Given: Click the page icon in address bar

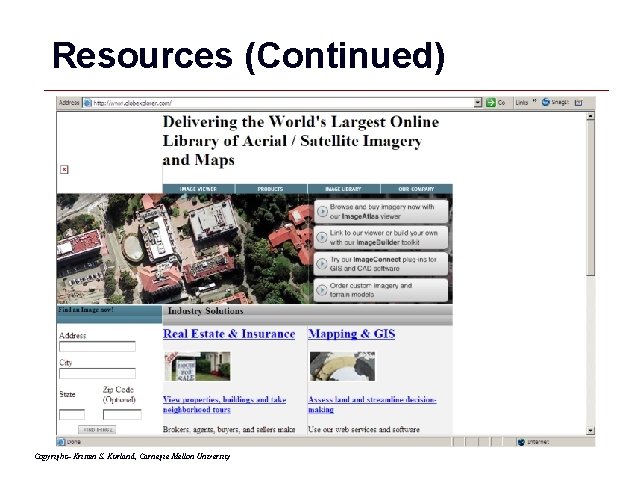Looking at the screenshot, I should 87,103.
